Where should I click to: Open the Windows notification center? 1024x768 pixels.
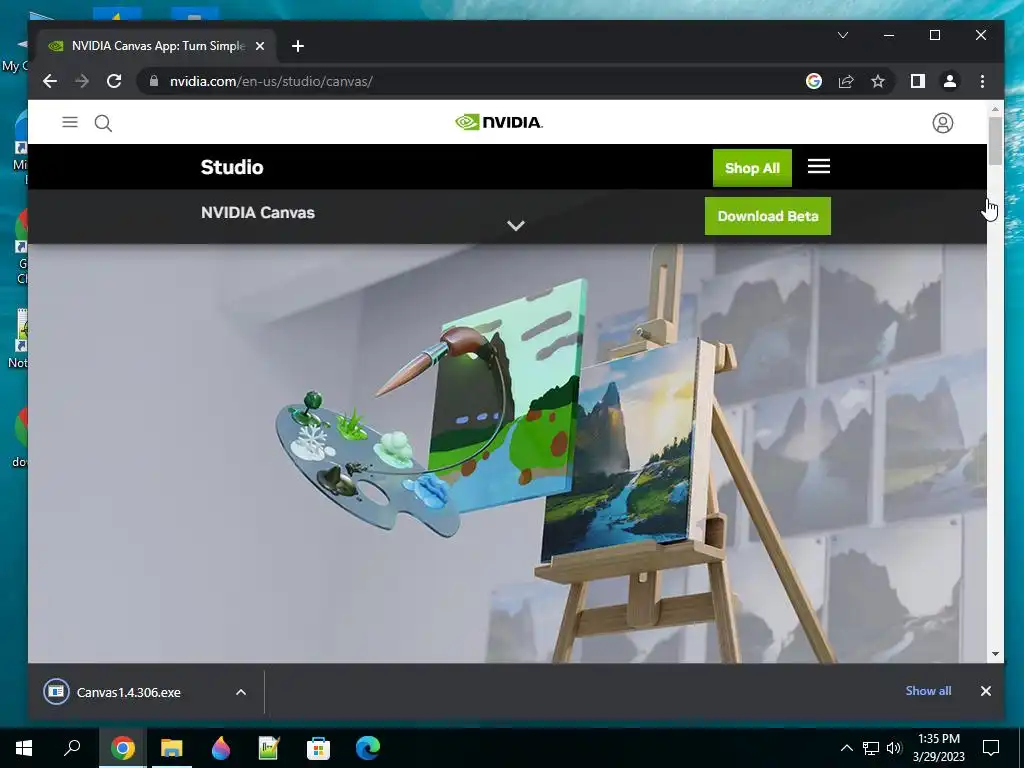click(x=991, y=748)
